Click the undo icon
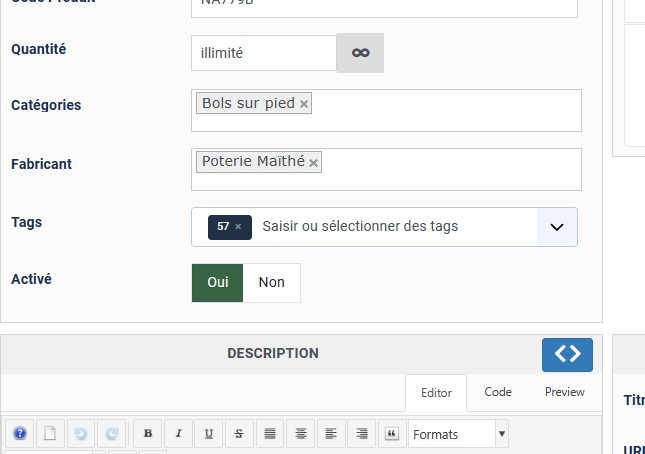This screenshot has width=645, height=454. [x=80, y=434]
